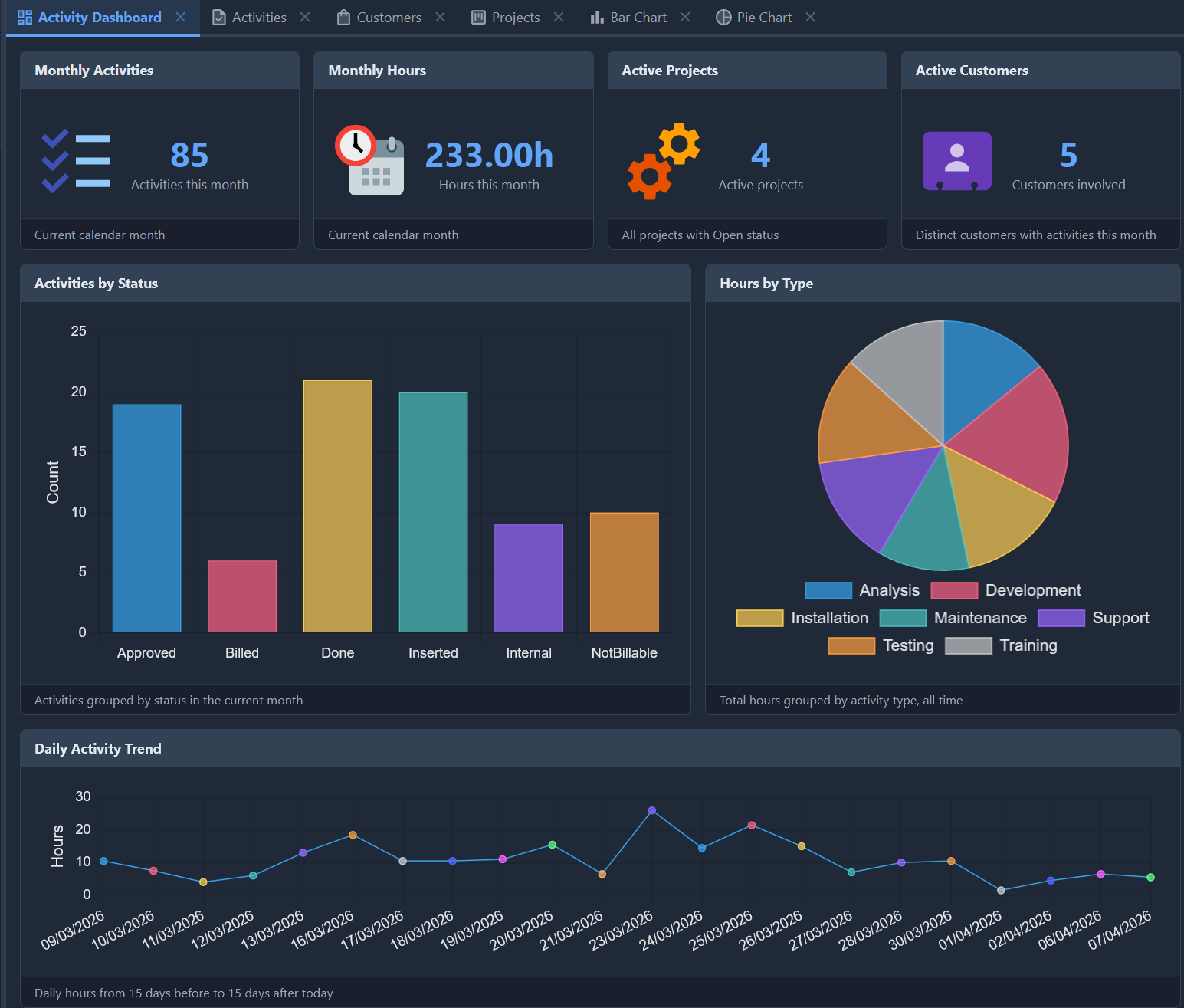The width and height of the screenshot is (1184, 1008).
Task: Click the bar chart icon in the tab bar
Action: (597, 16)
